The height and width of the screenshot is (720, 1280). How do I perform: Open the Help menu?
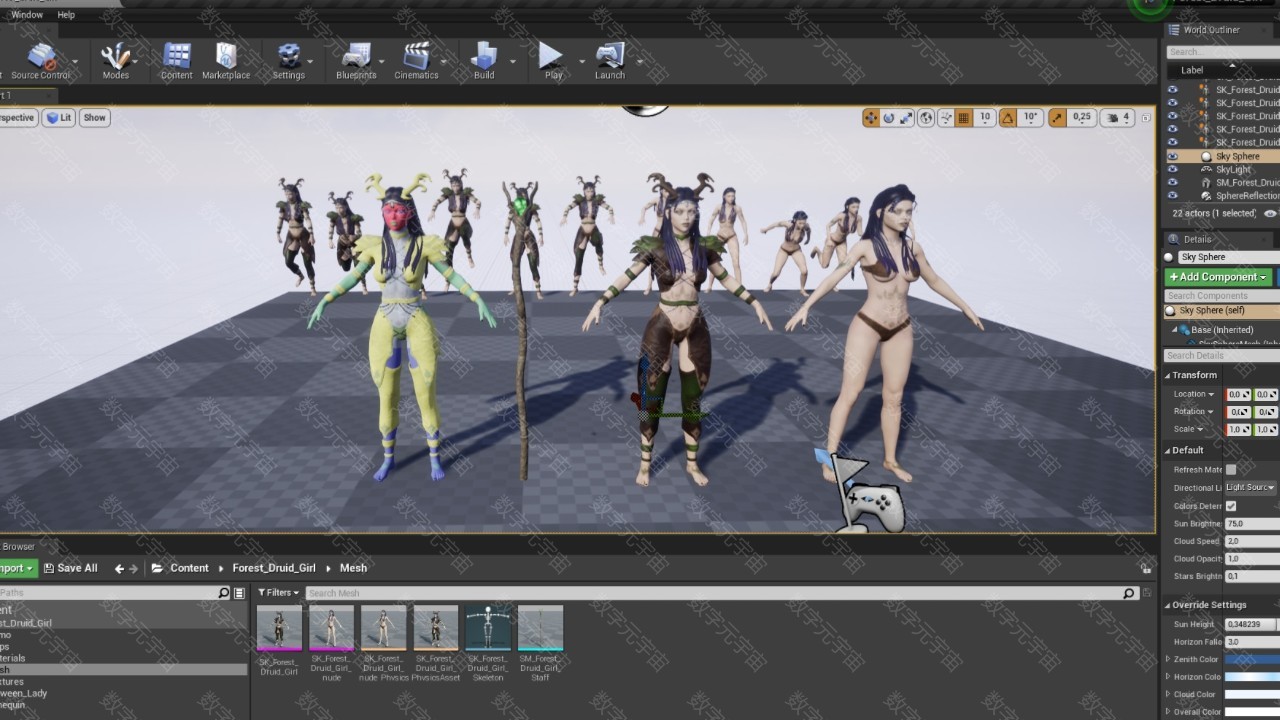[66, 15]
